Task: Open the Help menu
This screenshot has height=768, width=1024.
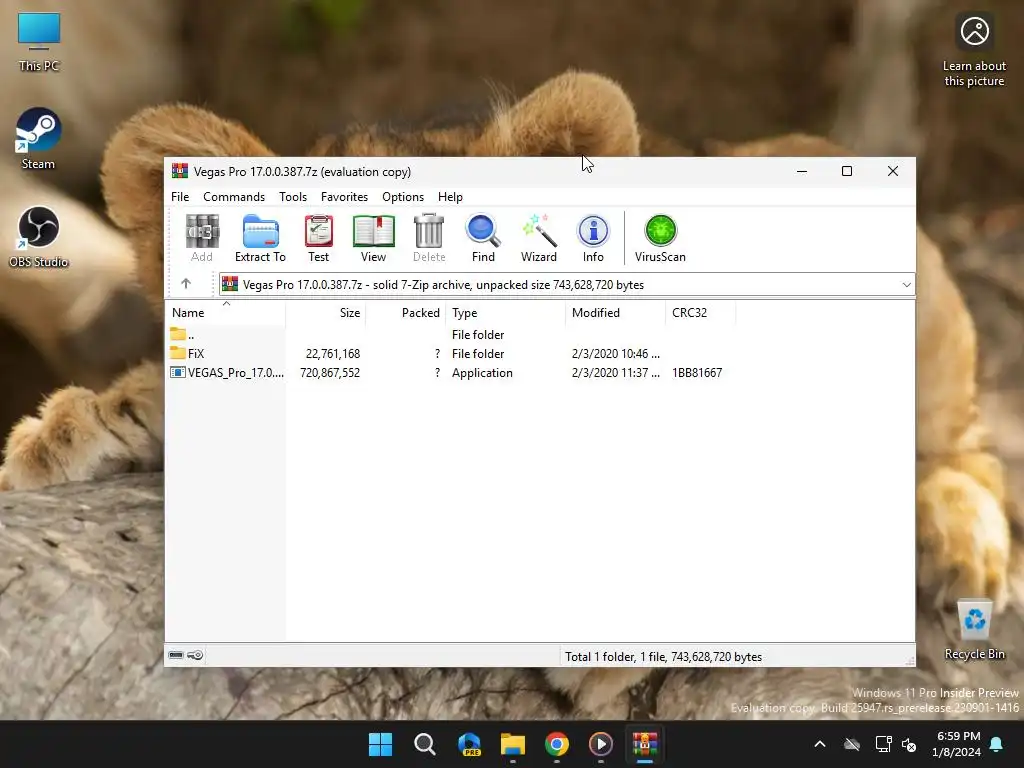Action: (x=450, y=197)
